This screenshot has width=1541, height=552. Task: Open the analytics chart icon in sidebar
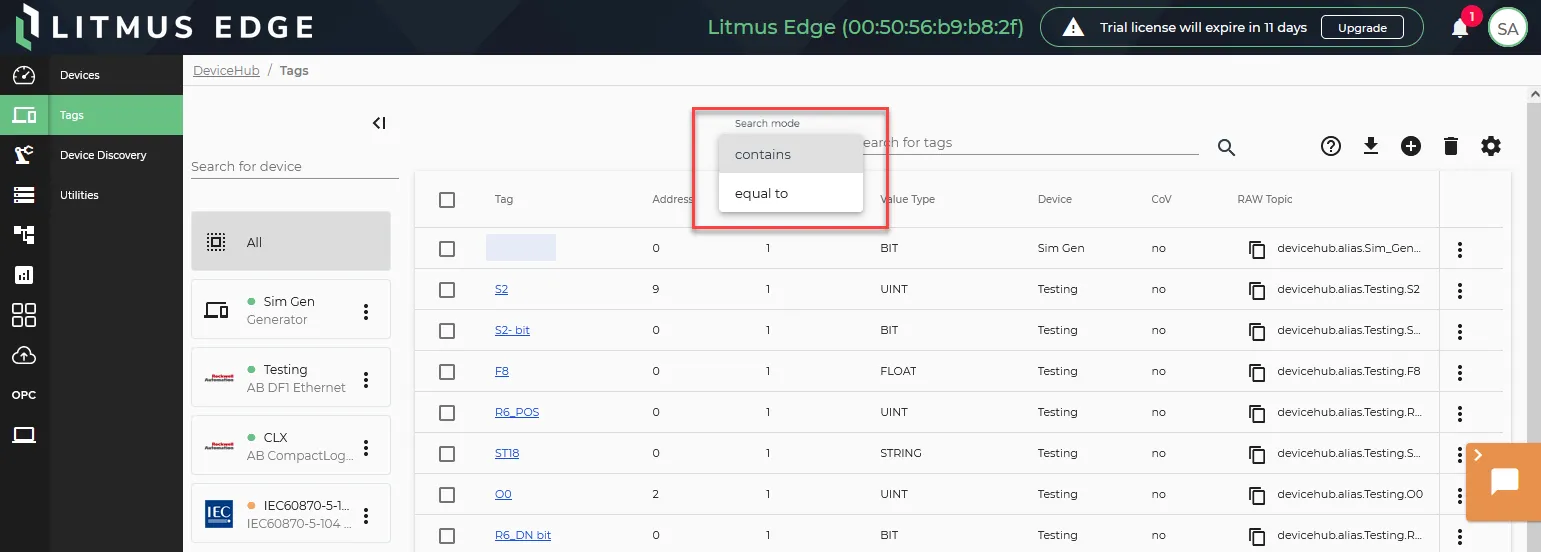24,275
